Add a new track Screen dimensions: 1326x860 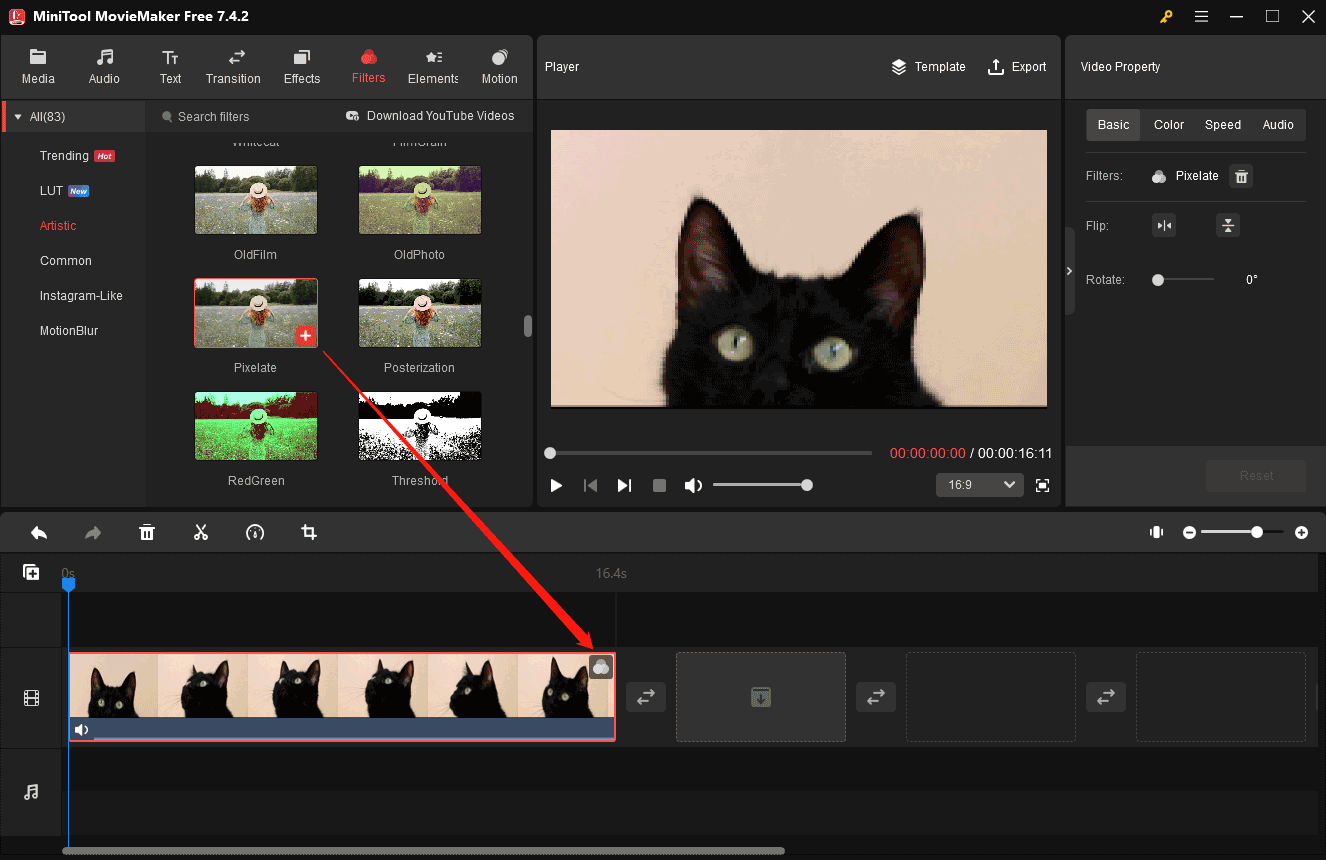(x=31, y=572)
